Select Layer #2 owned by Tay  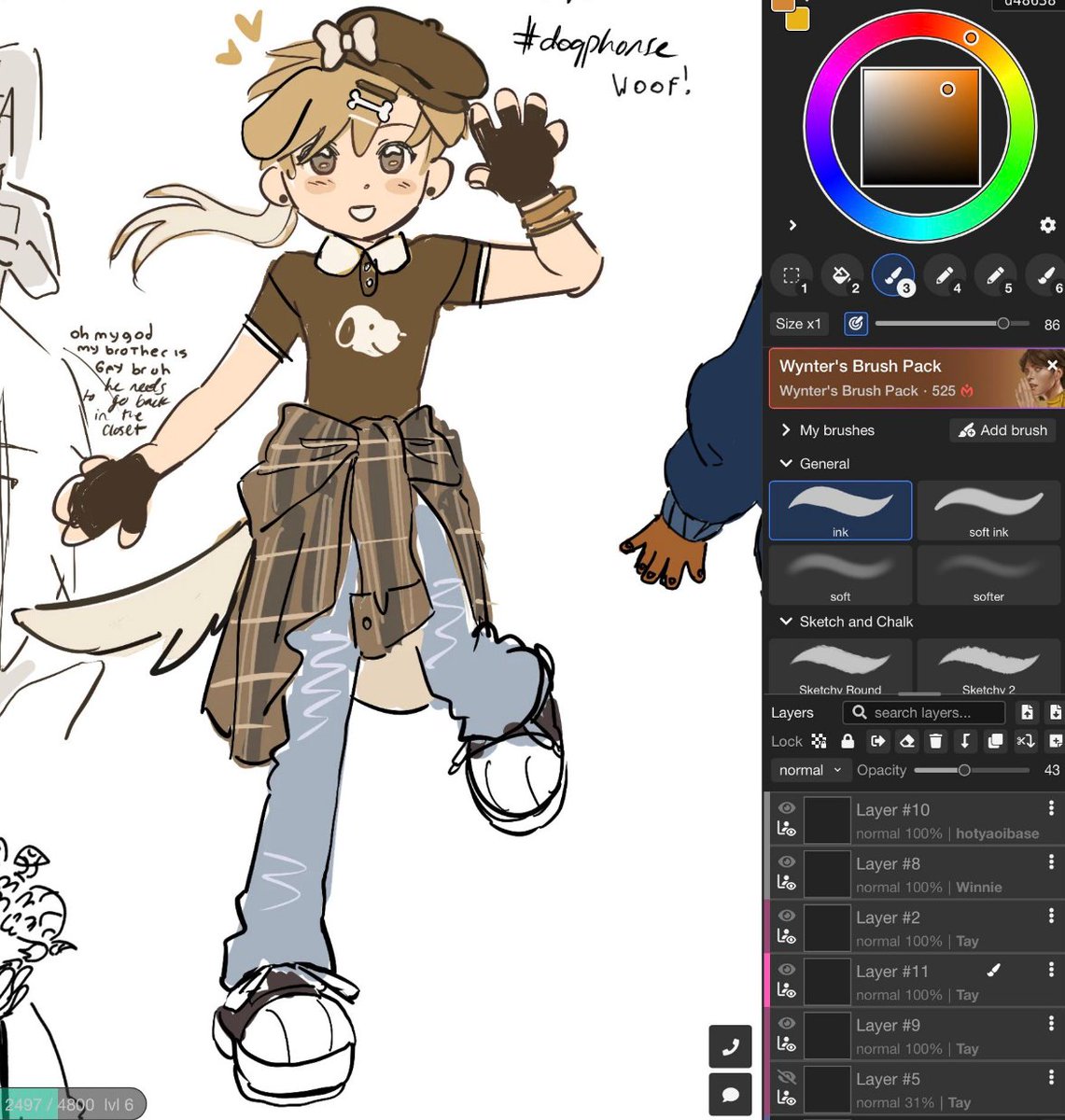915,928
